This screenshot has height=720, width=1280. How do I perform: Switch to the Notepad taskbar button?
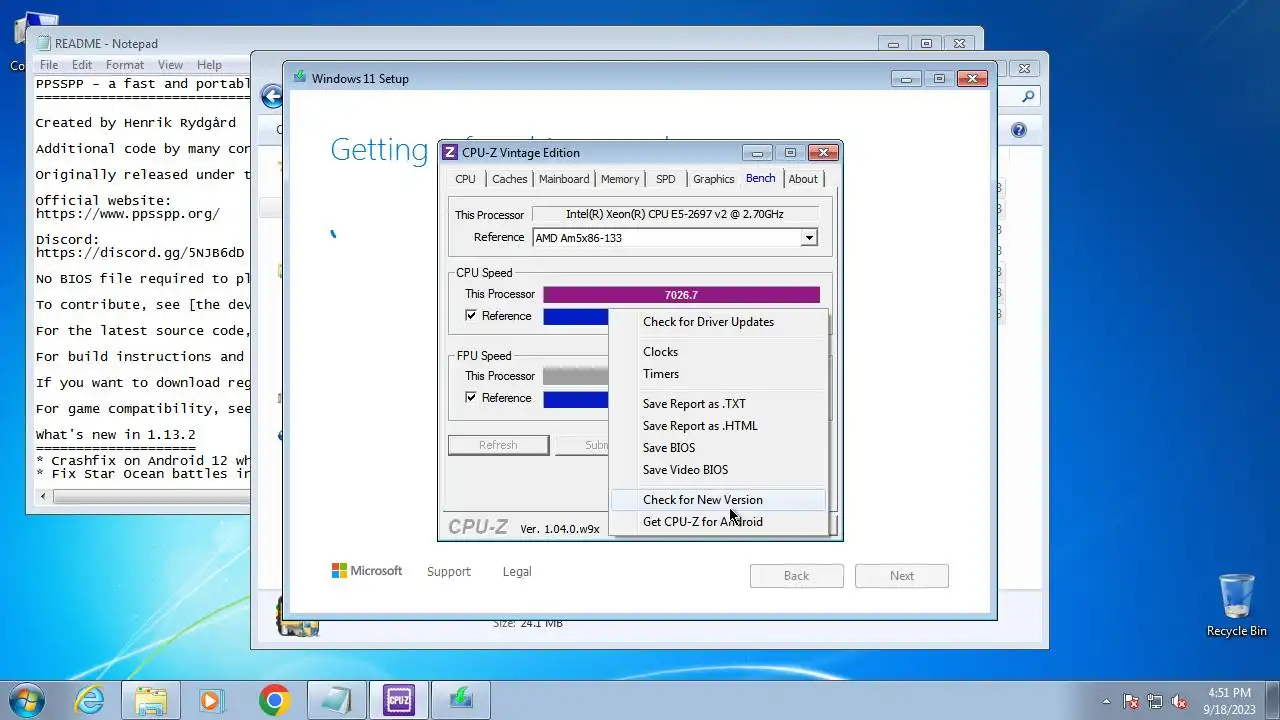[336, 700]
